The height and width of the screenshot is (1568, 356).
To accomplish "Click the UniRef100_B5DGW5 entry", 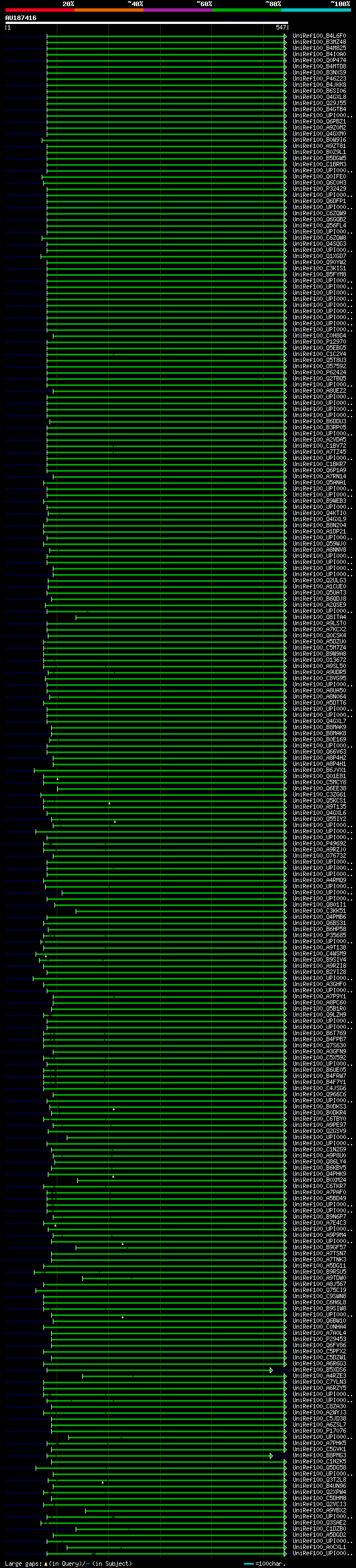I will [x=319, y=159].
